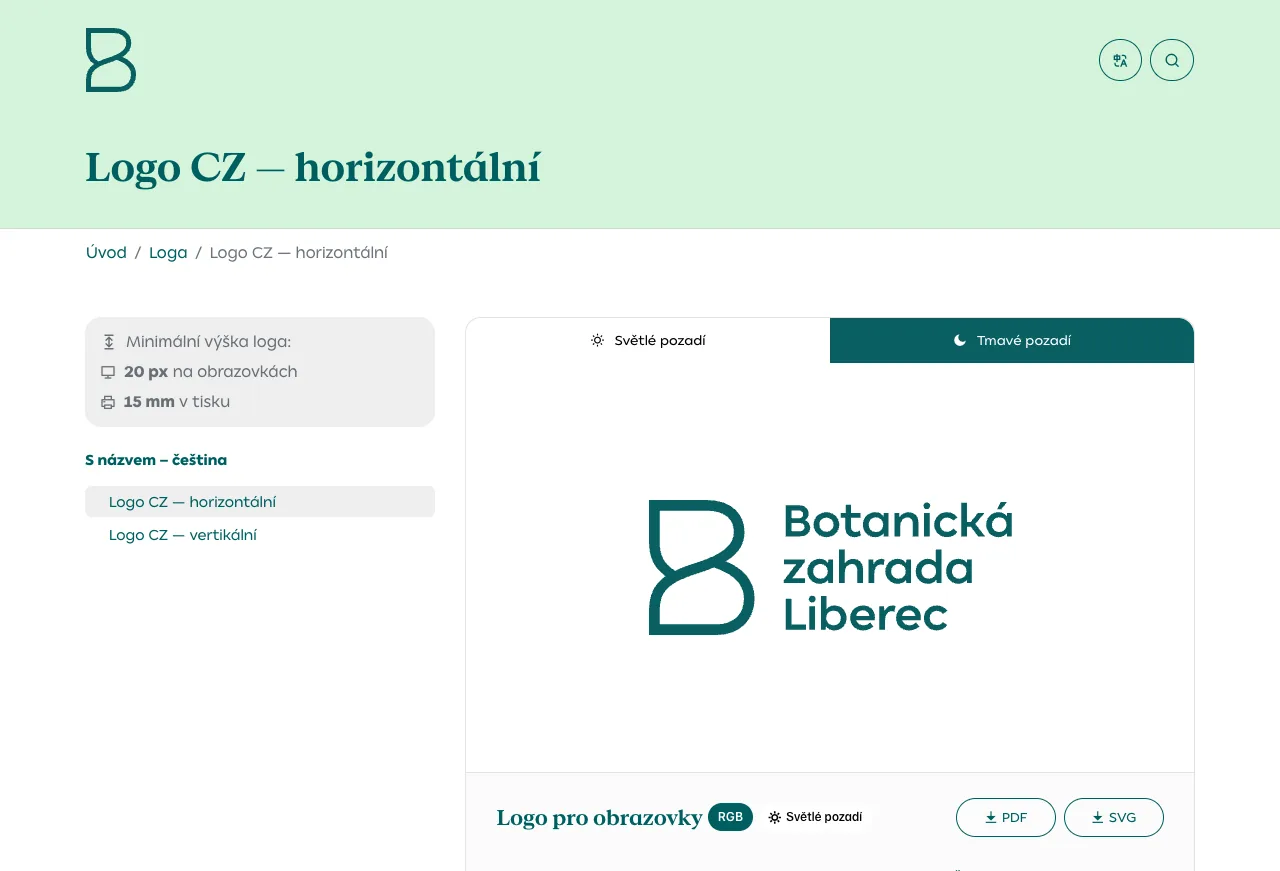1280x871 pixels.
Task: Click the current breadcrumb 'Logo CZ — horizontální'
Action: 299,252
